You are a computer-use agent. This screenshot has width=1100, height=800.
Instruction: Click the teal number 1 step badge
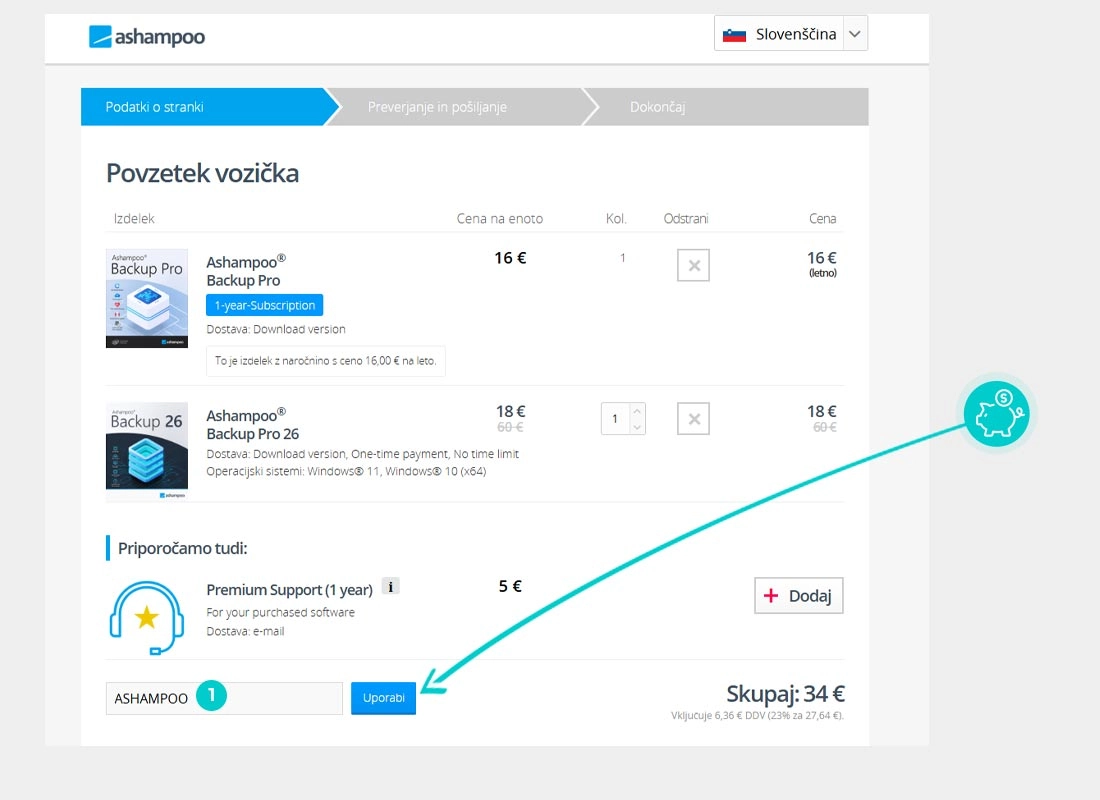pyautogui.click(x=211, y=696)
